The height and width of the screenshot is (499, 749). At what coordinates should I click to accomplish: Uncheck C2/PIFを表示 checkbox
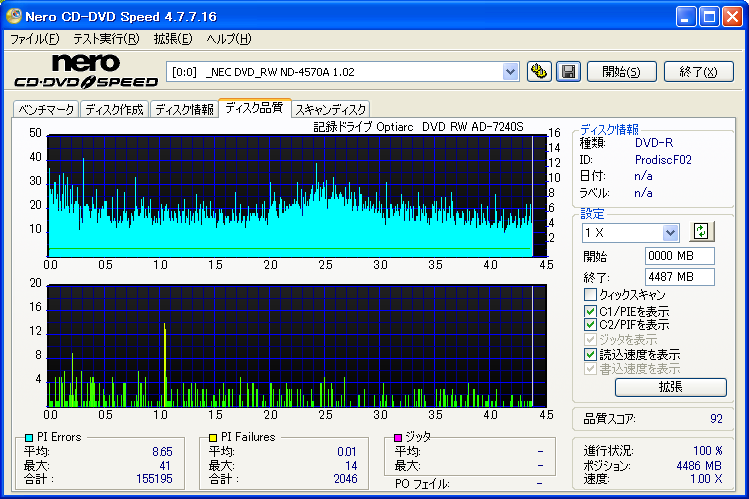tap(590, 325)
